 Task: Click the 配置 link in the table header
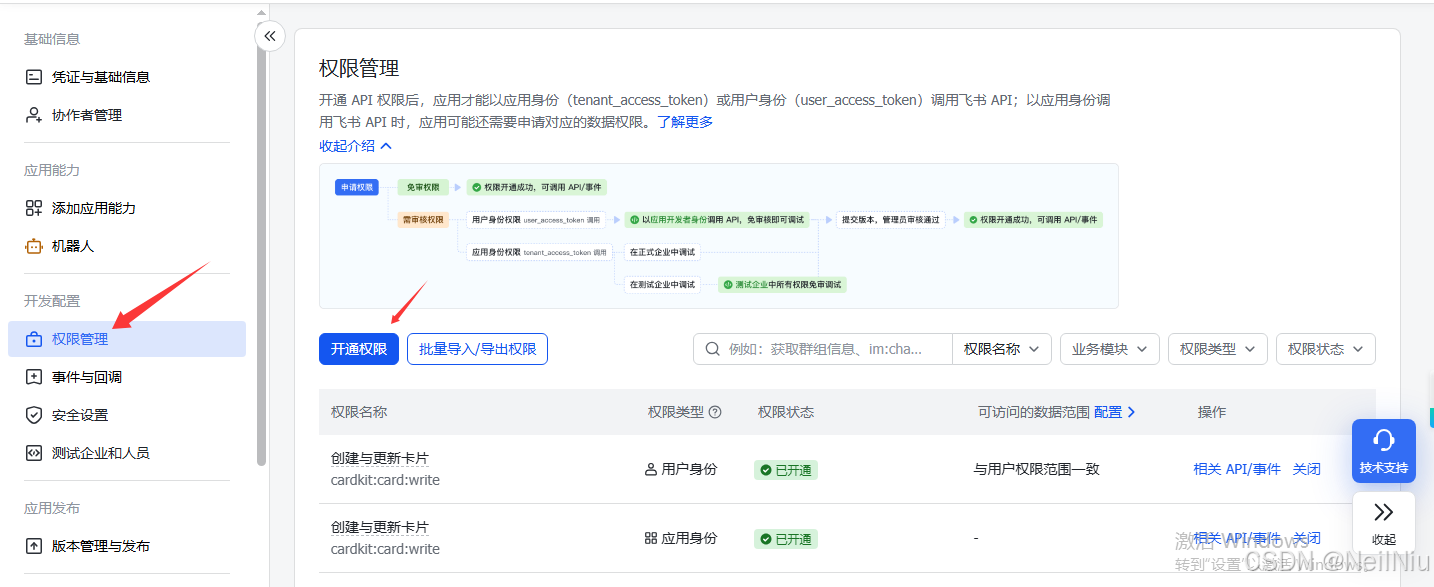pos(1115,412)
